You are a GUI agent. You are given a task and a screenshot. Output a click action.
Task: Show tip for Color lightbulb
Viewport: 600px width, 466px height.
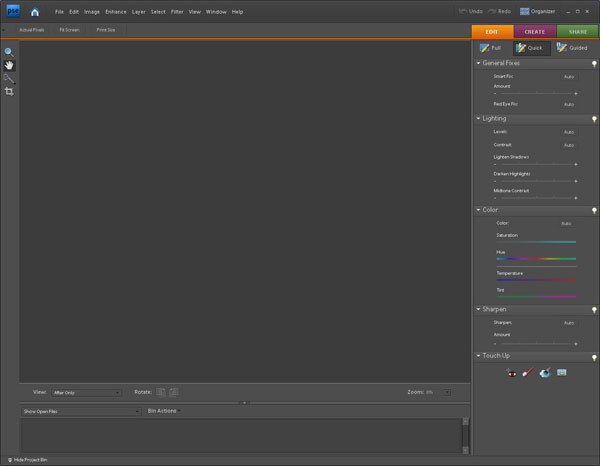tap(594, 211)
